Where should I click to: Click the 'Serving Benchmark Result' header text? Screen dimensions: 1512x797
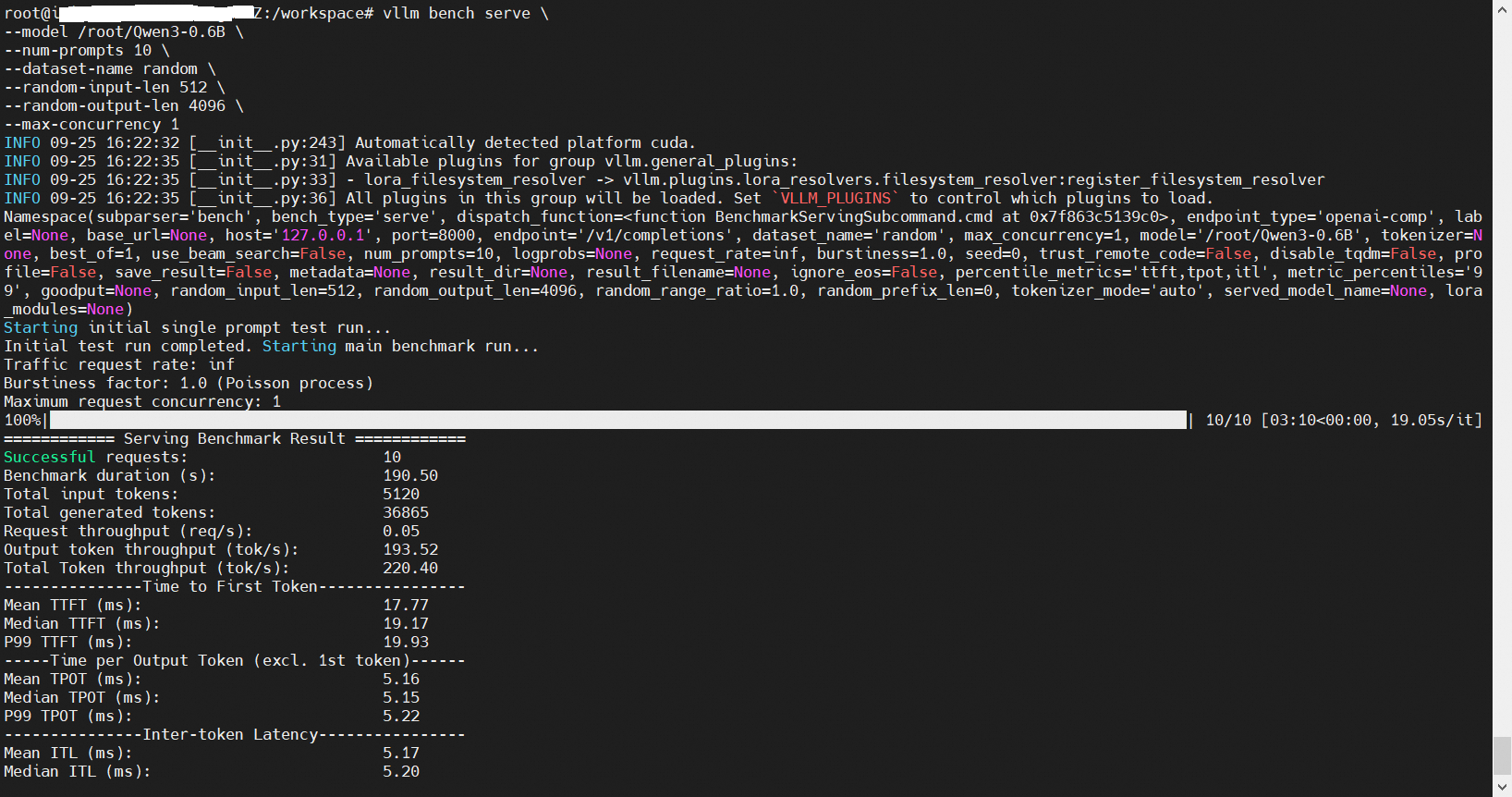click(235, 439)
